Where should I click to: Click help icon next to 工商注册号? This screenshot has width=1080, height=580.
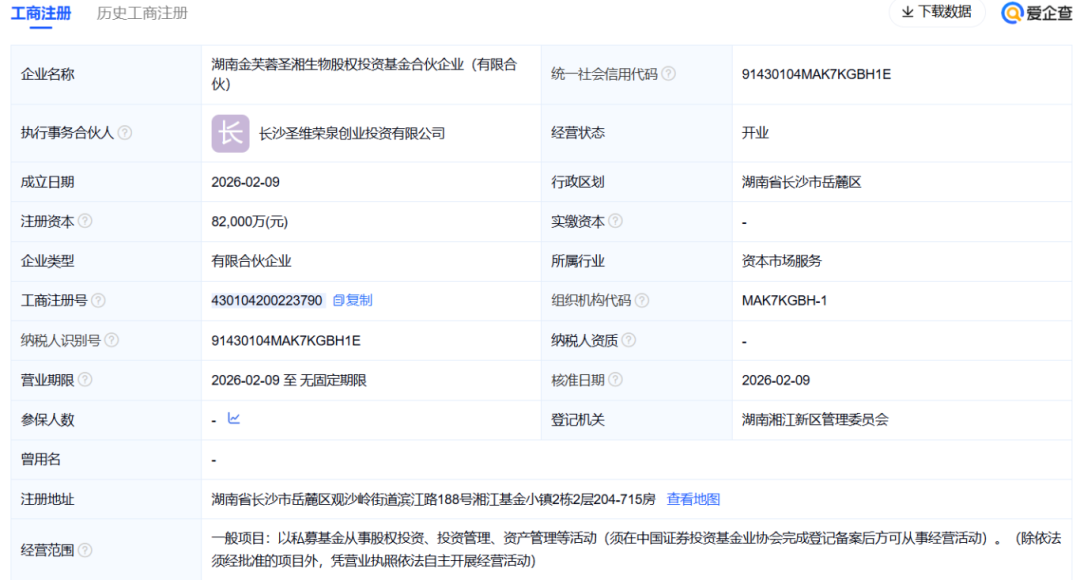click(98, 300)
